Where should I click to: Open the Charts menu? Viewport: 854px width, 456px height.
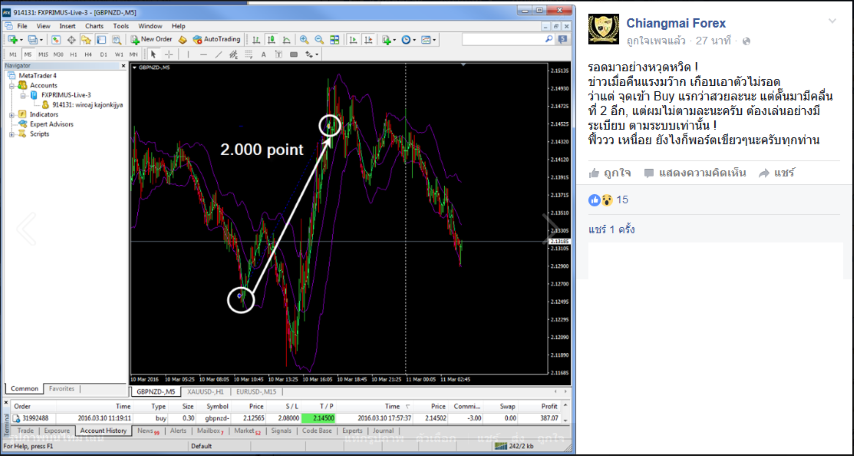tap(94, 26)
